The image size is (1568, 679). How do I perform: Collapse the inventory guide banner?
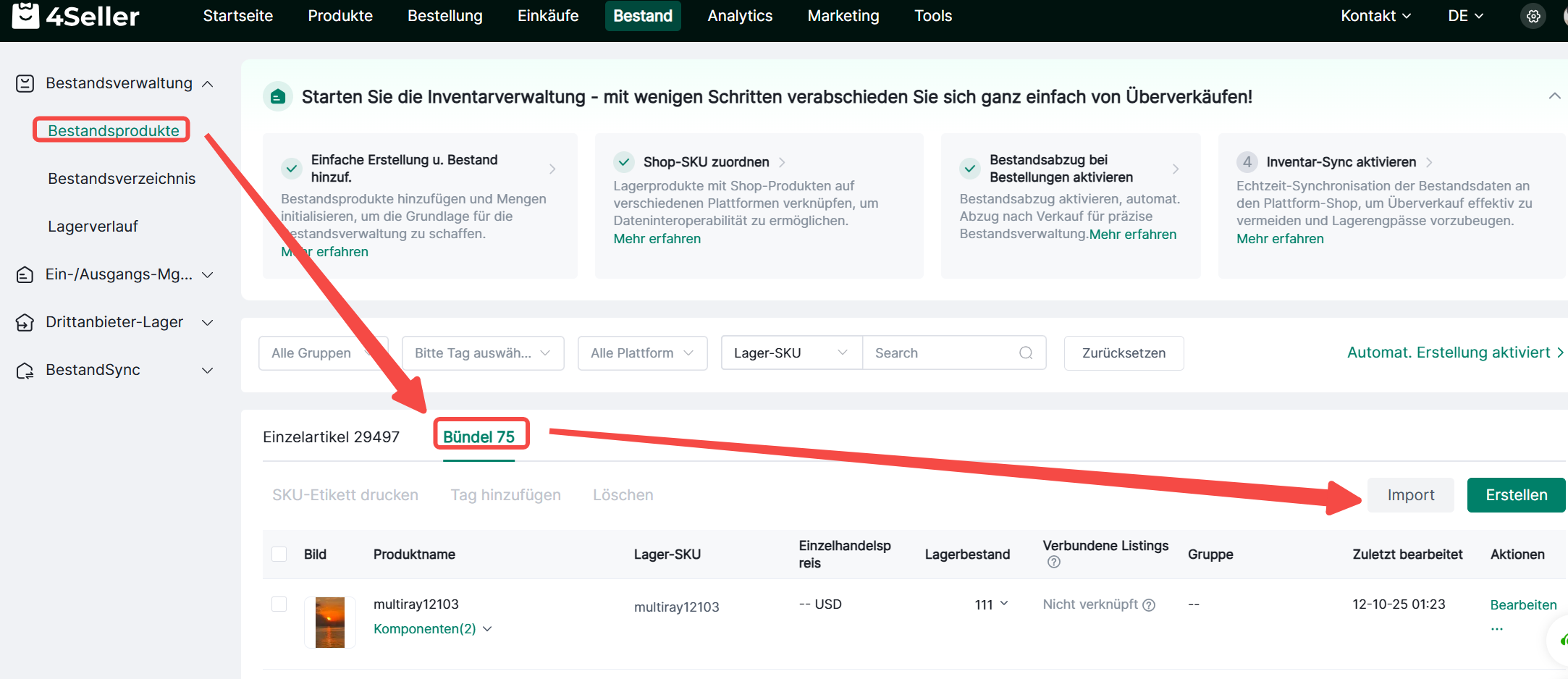1554,96
